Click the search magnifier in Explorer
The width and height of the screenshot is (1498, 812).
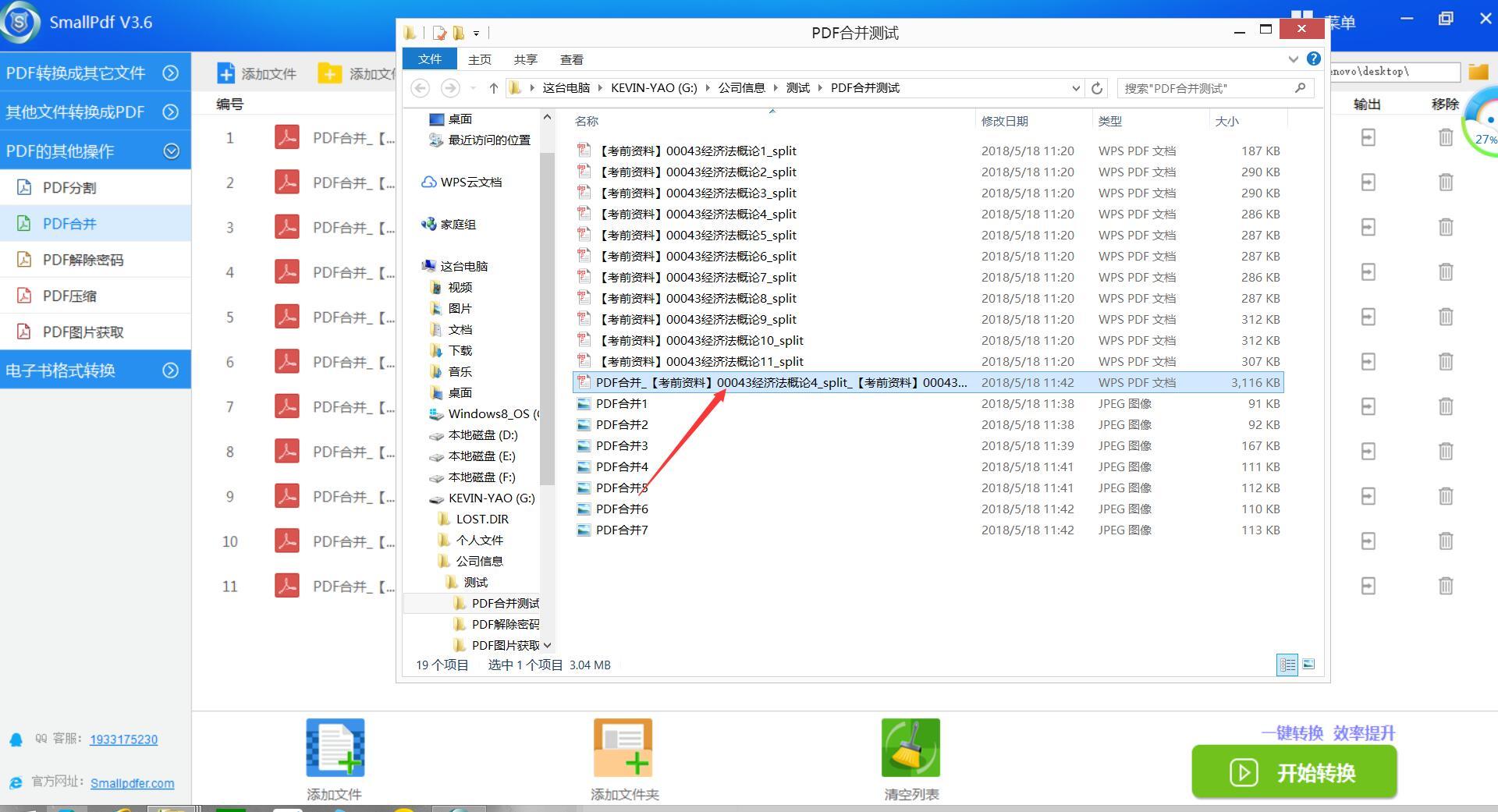tap(1300, 88)
